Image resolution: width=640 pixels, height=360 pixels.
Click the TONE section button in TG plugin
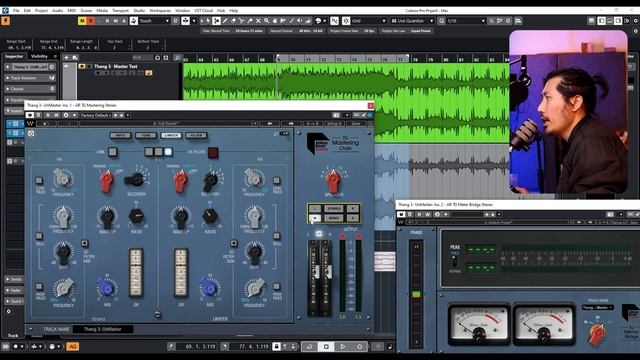coord(146,135)
